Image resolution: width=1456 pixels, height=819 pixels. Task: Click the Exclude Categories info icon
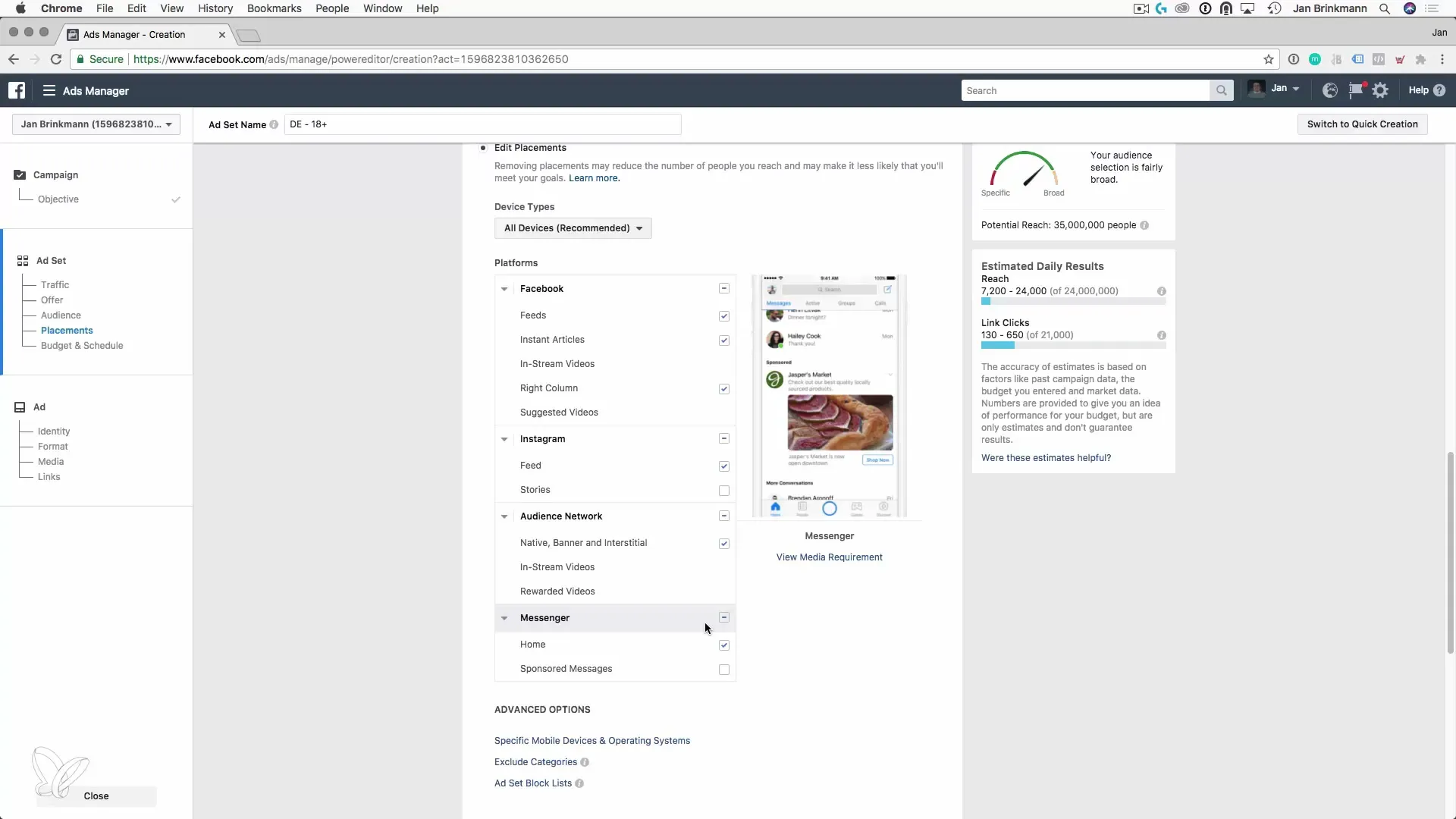click(585, 762)
